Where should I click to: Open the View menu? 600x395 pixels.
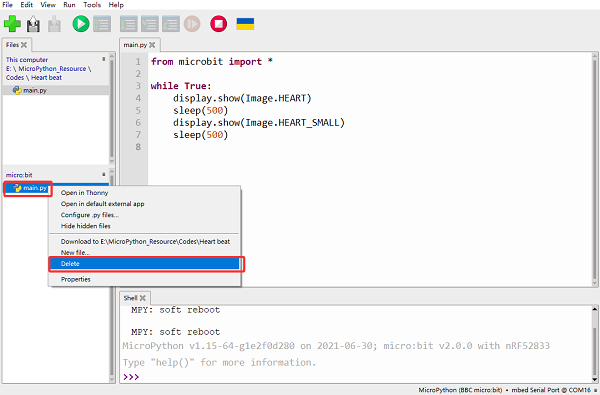[48, 5]
